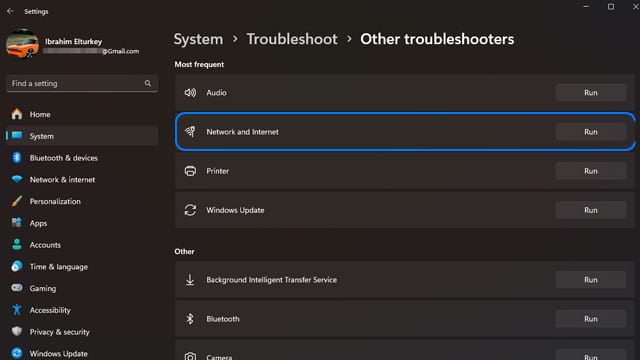Run the Bluetooth troubleshooter
Screen dimensions: 640x360
click(591, 319)
